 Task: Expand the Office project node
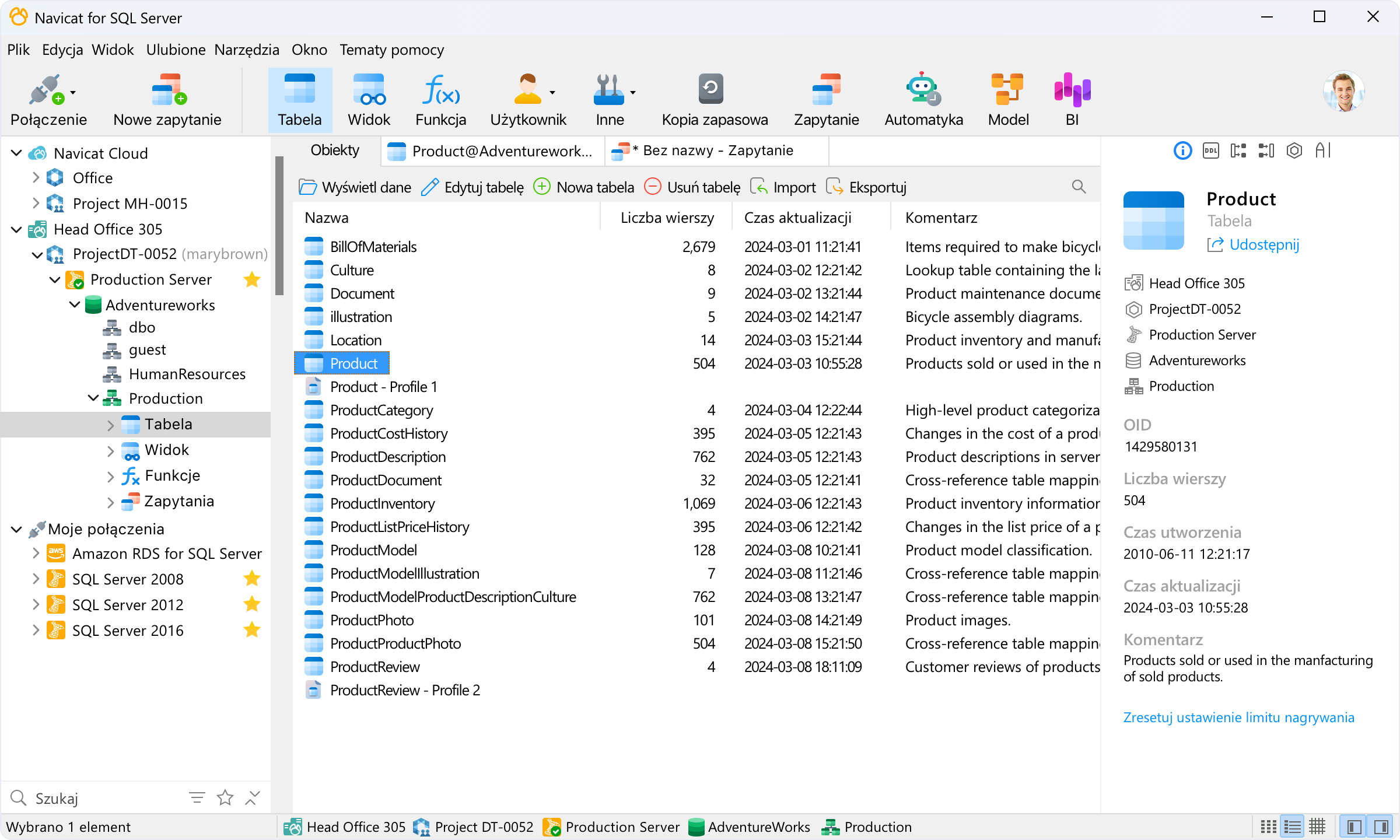pyautogui.click(x=36, y=177)
